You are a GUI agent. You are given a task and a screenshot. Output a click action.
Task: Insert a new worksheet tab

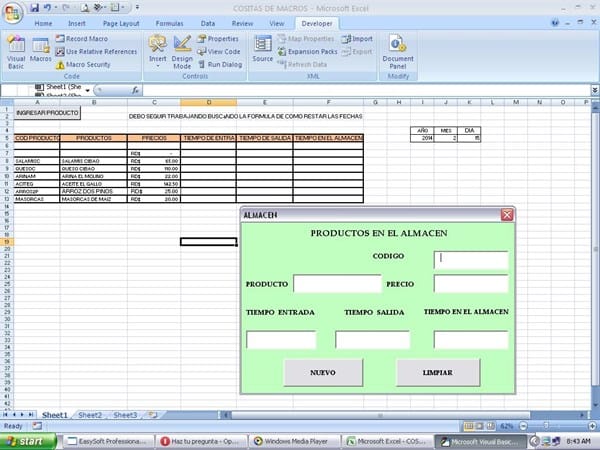(153, 415)
